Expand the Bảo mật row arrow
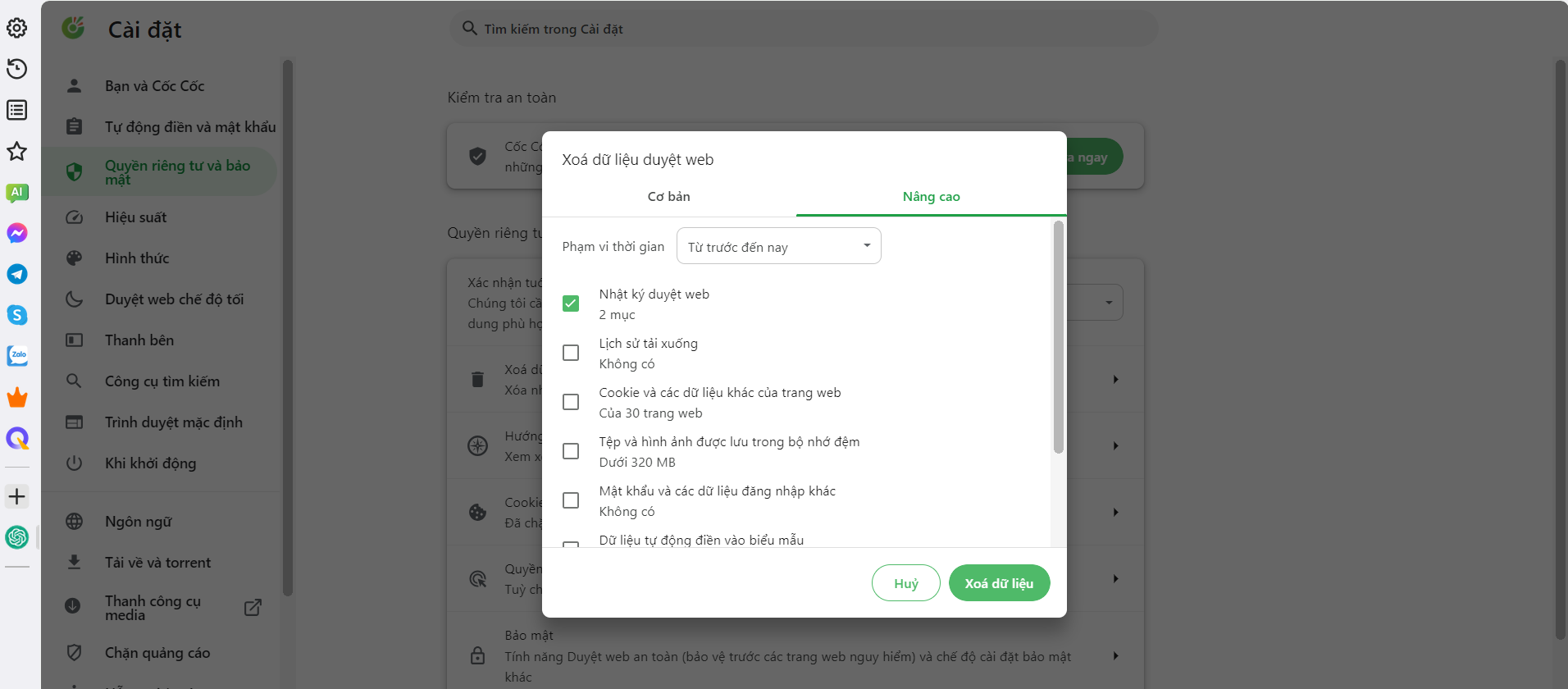This screenshot has height=689, width=1568. [x=1115, y=655]
